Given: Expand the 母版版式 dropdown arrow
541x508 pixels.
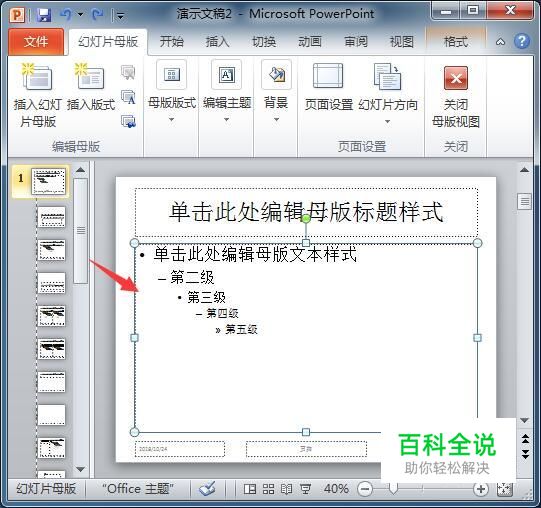Looking at the screenshot, I should click(171, 119).
